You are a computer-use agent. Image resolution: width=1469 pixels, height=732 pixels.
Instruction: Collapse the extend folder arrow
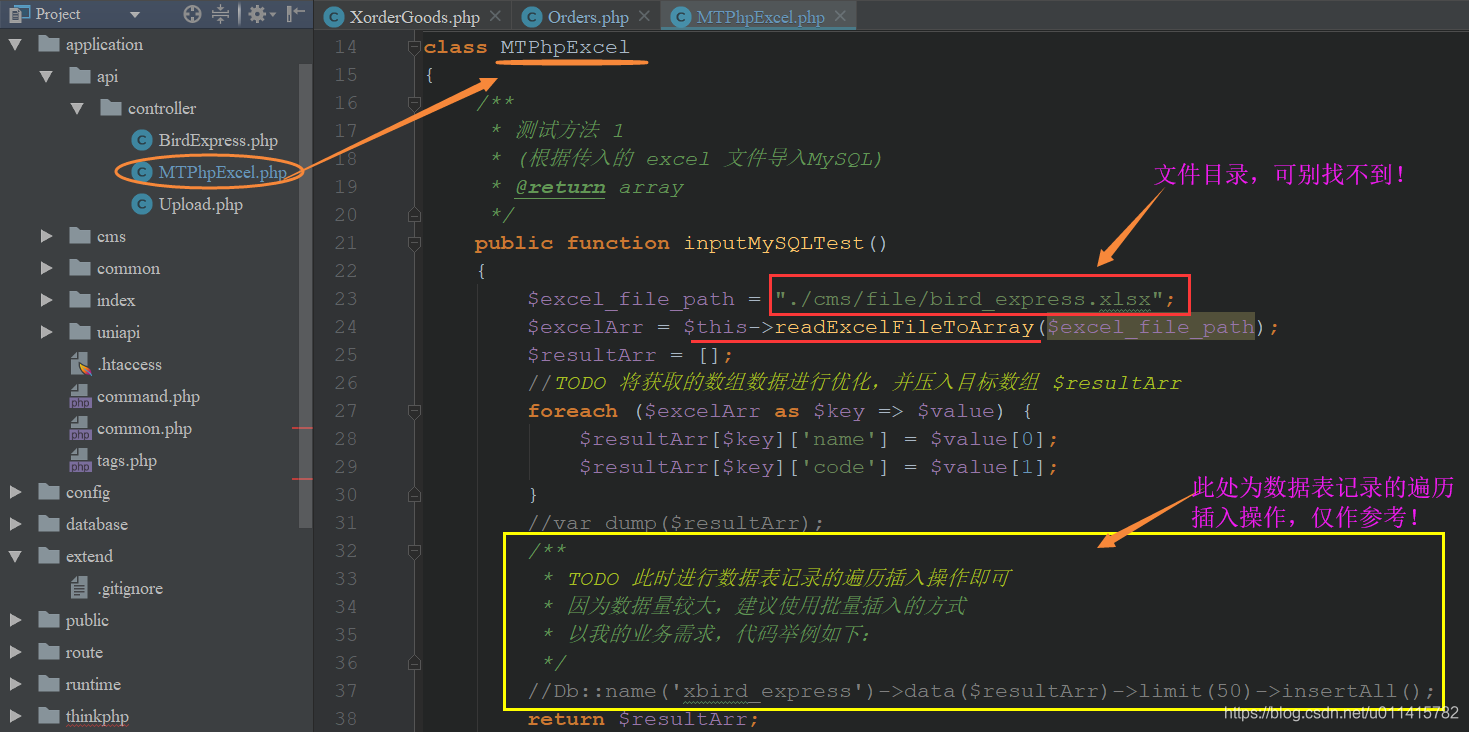click(14, 556)
